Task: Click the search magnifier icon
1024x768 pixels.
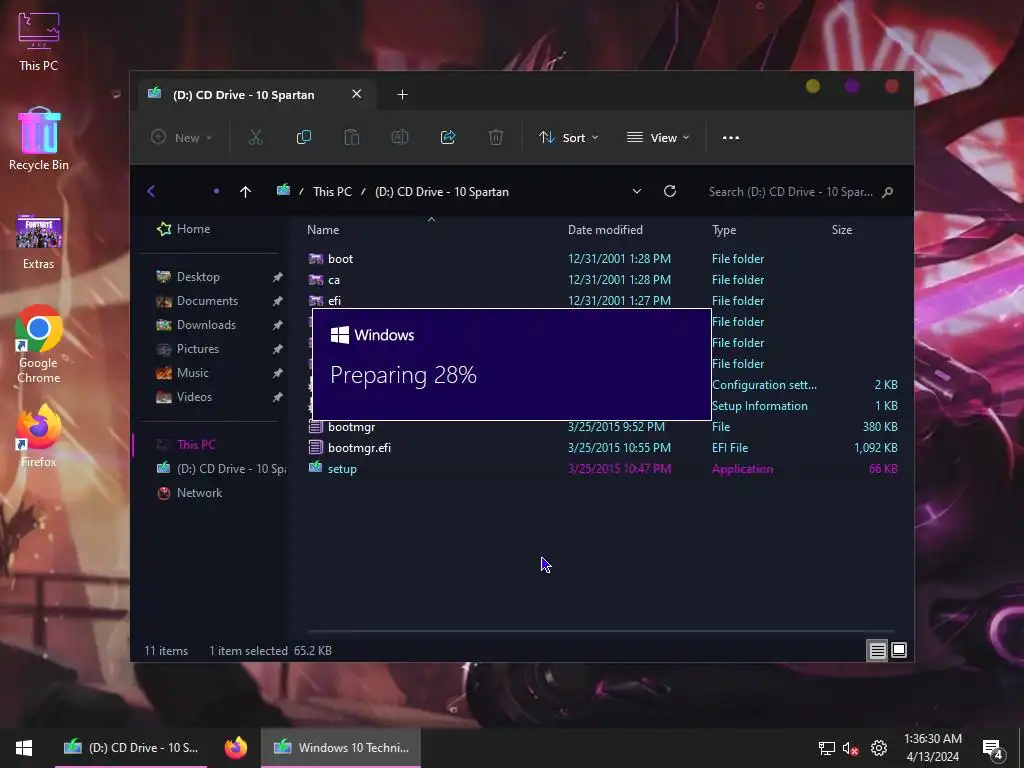Action: pyautogui.click(x=887, y=192)
